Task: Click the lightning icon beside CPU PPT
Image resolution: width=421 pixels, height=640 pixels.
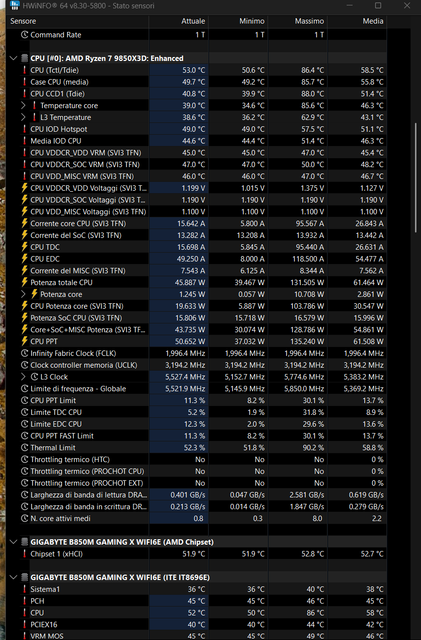Action: (25, 342)
